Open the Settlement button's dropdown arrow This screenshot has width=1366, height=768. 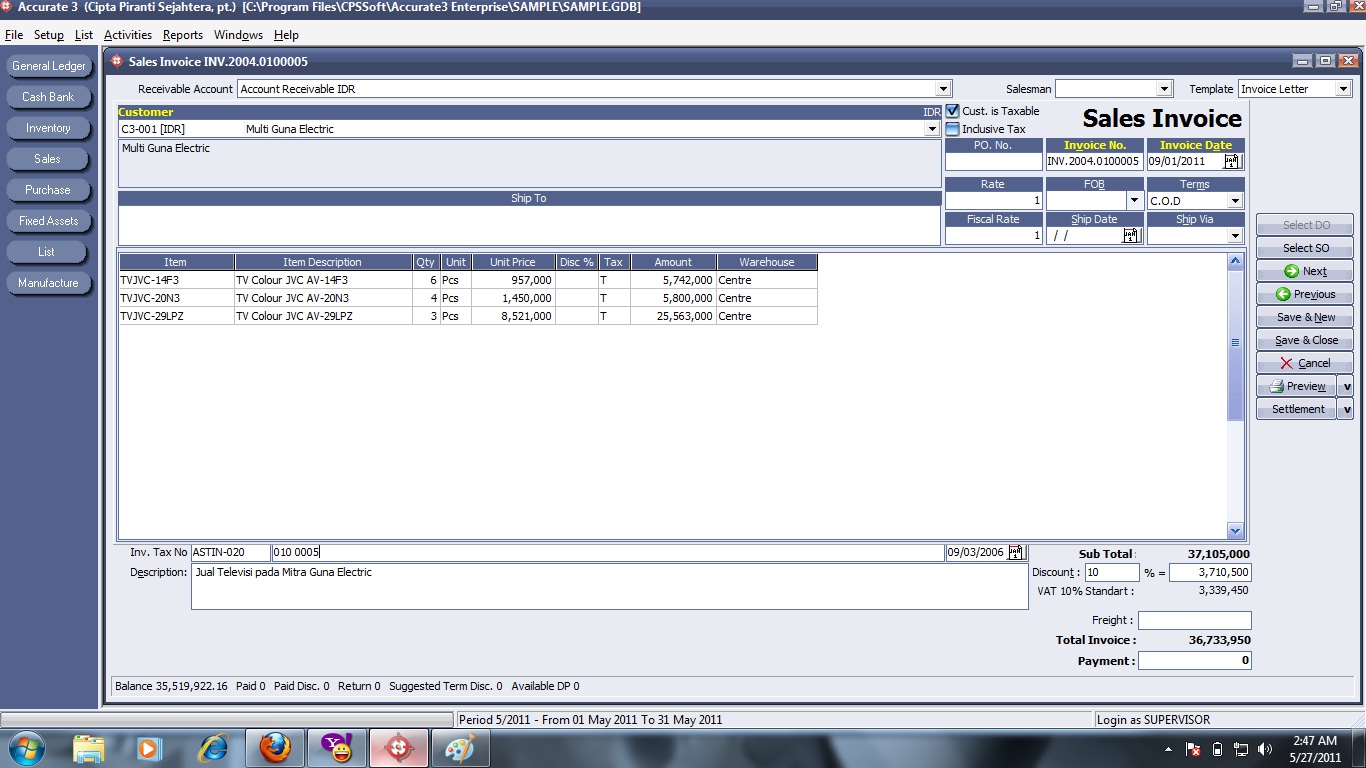point(1346,409)
